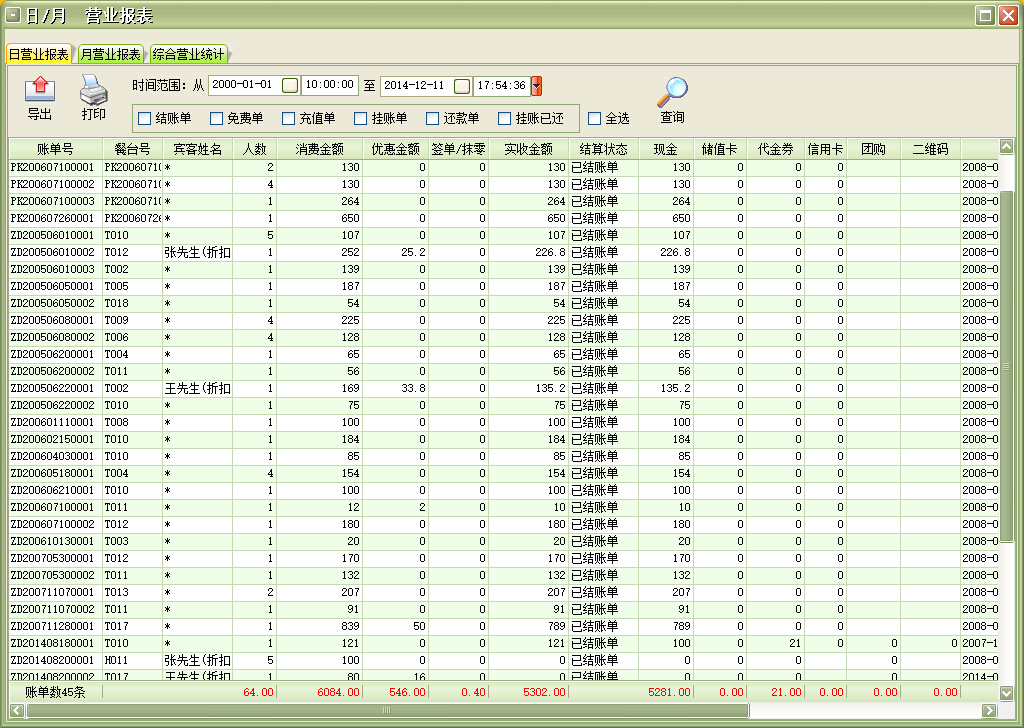Select the 日营业报表 tab
1024x728 pixels.
[39, 54]
